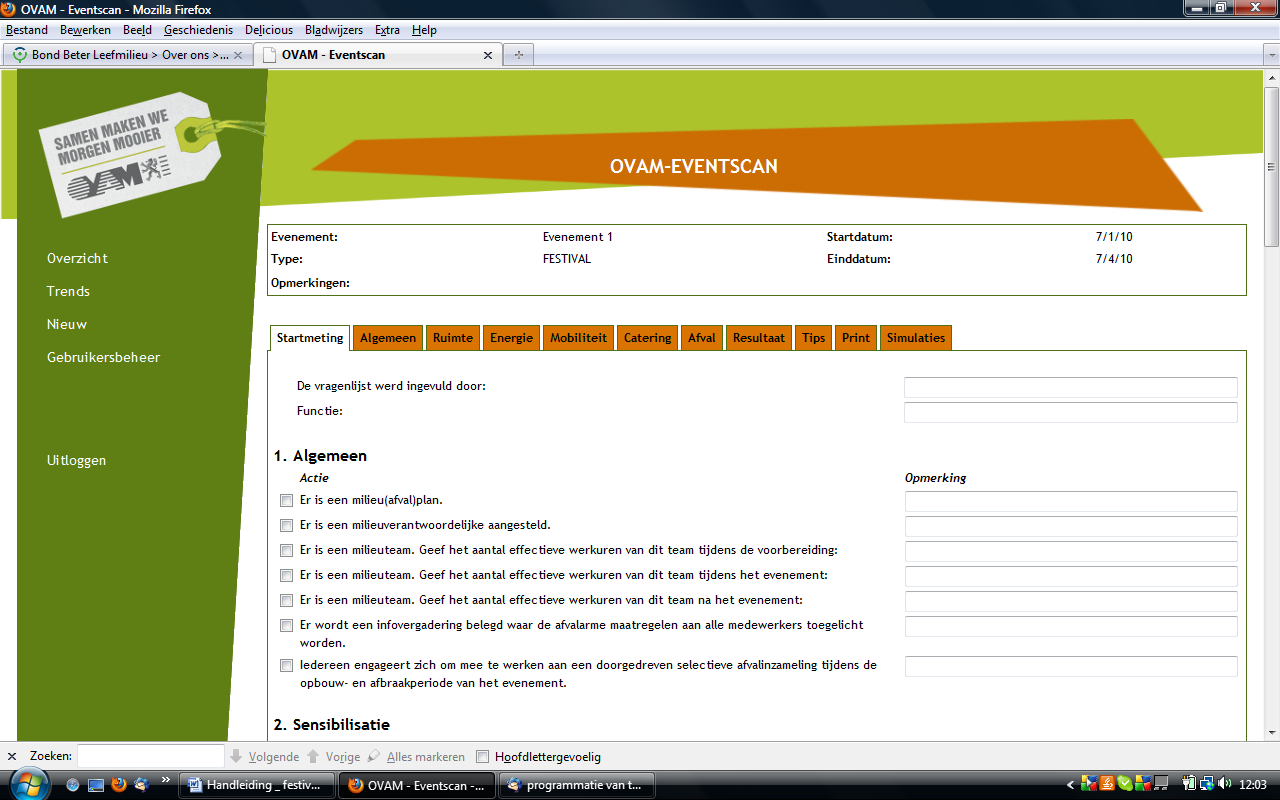Click the Vorige up arrow in find bar

[314, 756]
